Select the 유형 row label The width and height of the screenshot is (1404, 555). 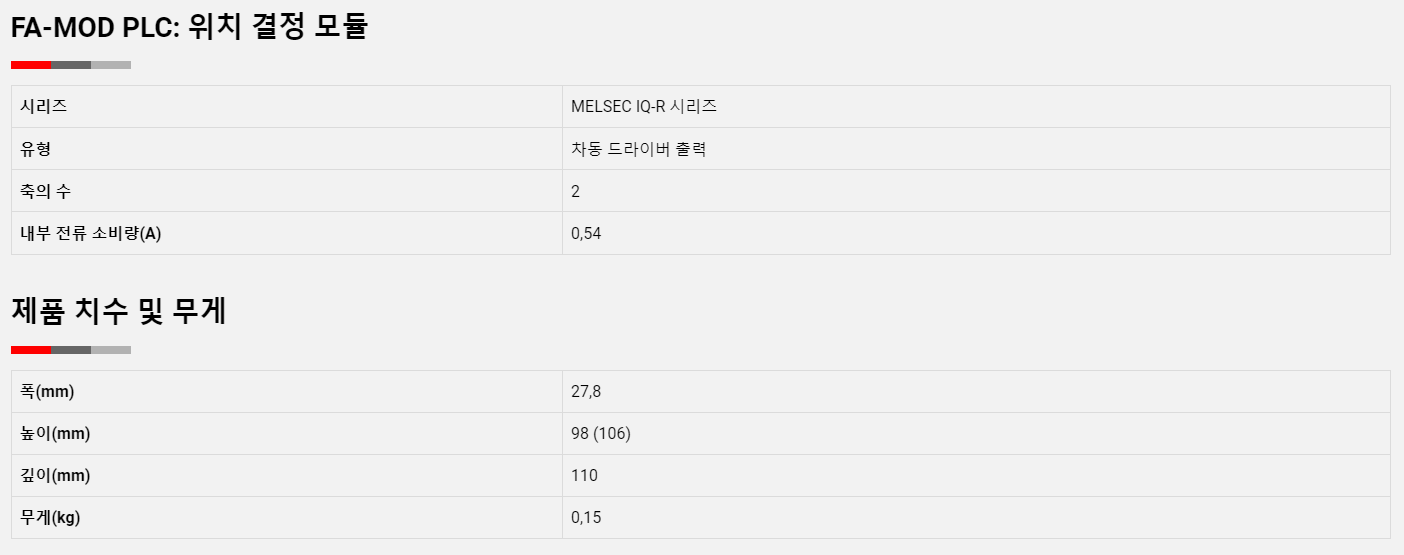36,149
